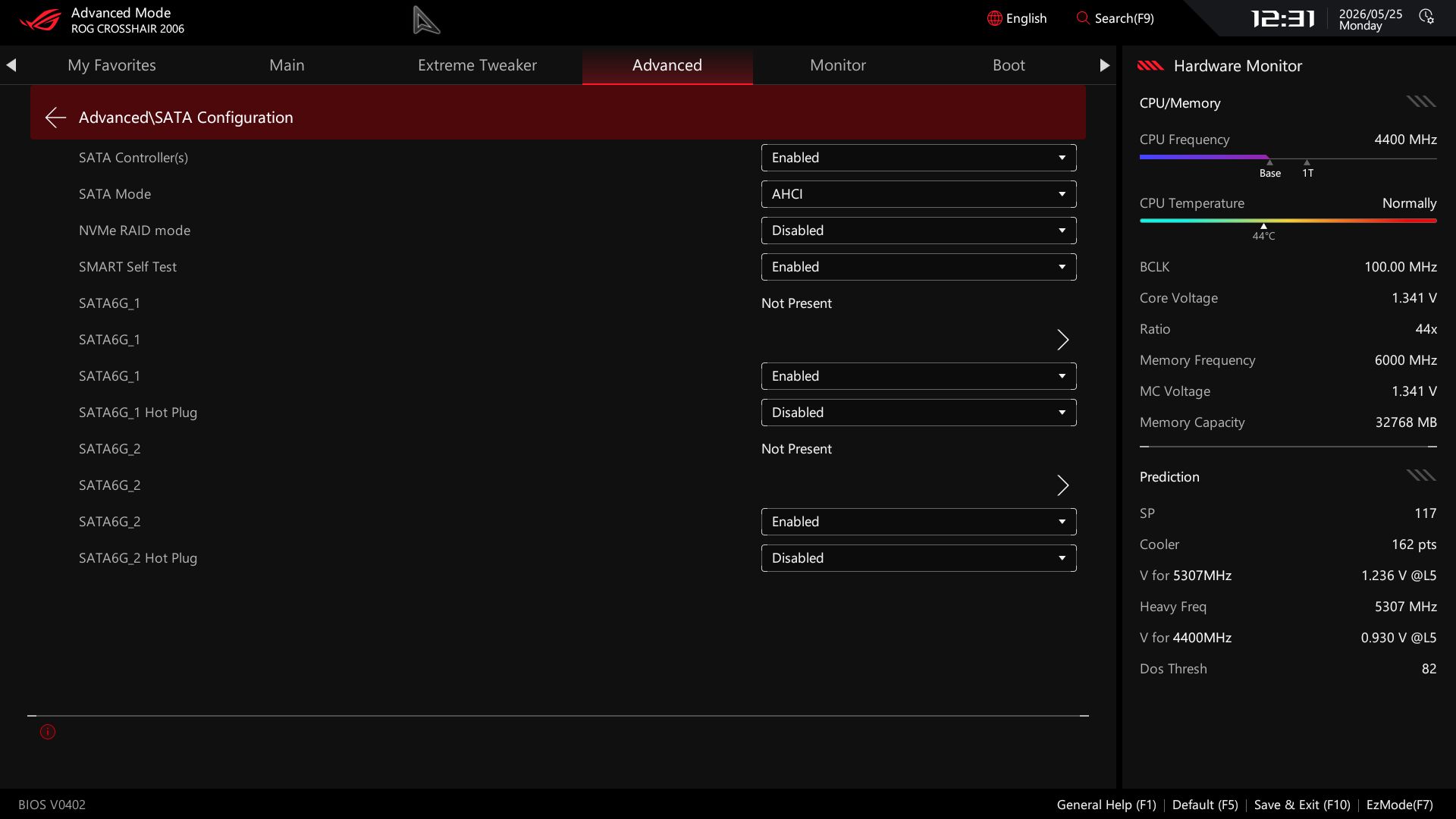The width and height of the screenshot is (1456, 819).
Task: Open General Help (F1)
Action: (1106, 805)
